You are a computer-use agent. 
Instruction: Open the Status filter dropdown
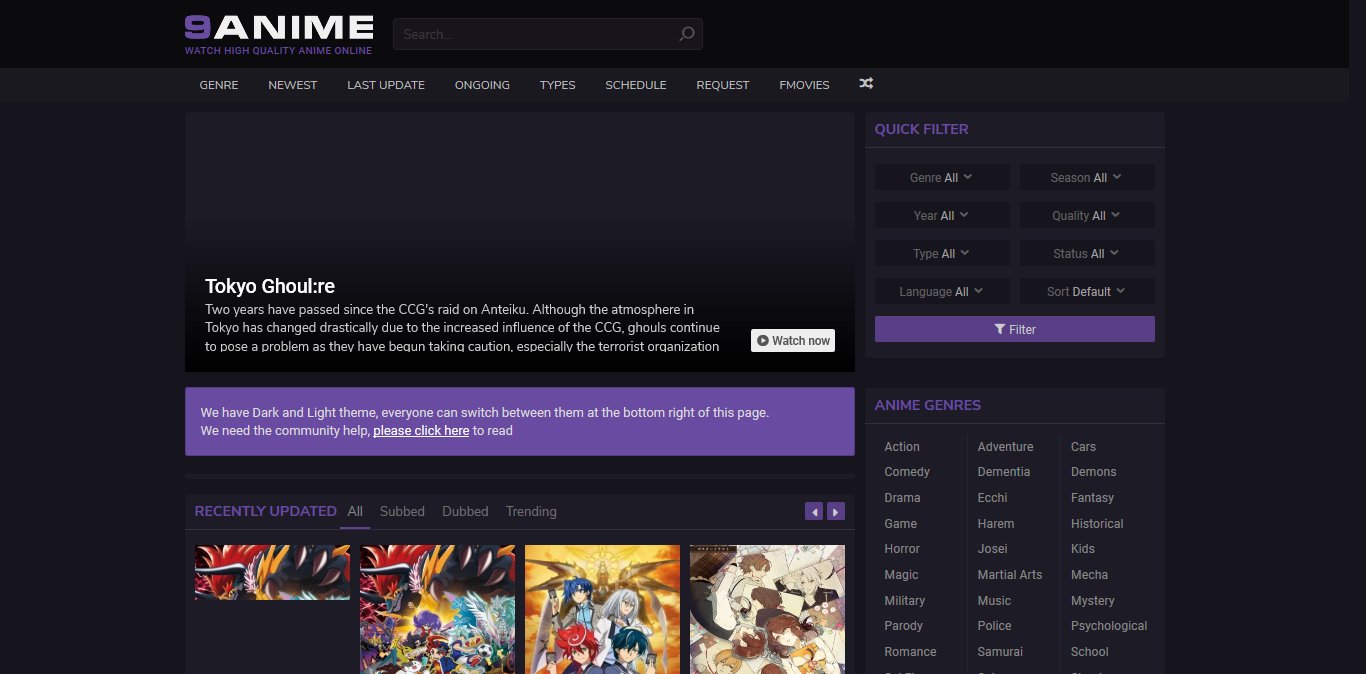tap(1087, 253)
